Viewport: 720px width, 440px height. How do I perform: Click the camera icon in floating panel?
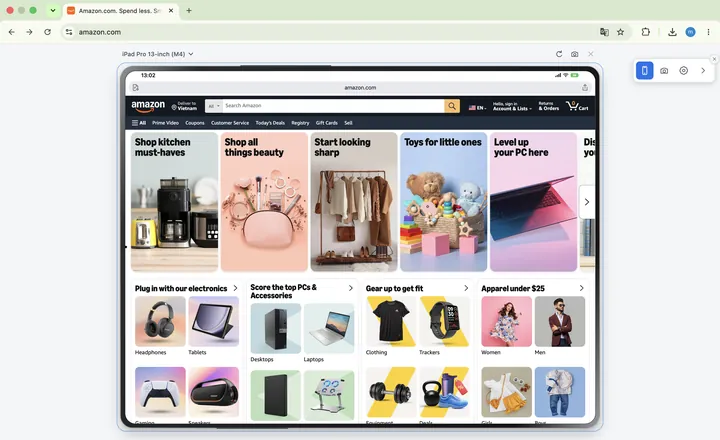coord(664,71)
